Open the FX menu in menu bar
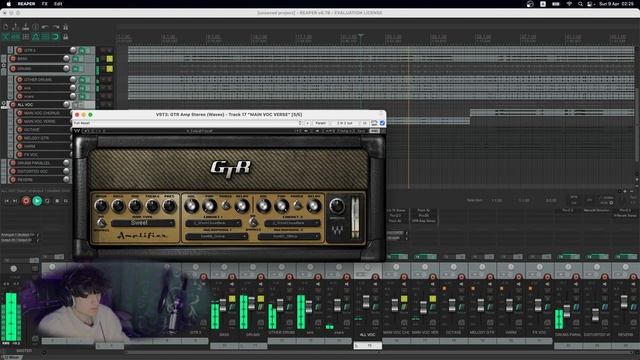This screenshot has width=640, height=360. click(x=44, y=4)
